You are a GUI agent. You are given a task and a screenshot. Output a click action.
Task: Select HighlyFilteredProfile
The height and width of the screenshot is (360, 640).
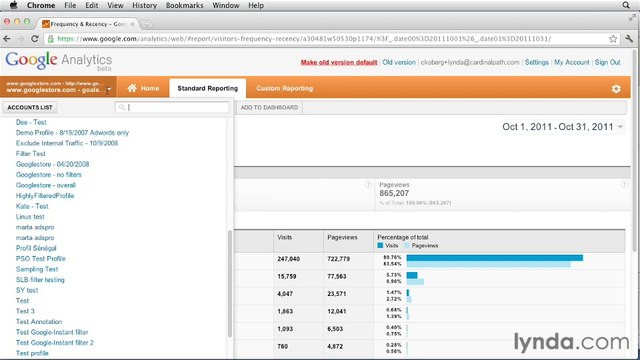tap(45, 196)
